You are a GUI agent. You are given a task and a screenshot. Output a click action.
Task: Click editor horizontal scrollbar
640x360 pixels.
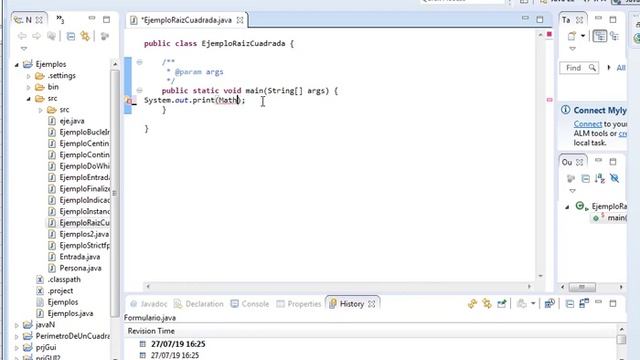point(338,287)
